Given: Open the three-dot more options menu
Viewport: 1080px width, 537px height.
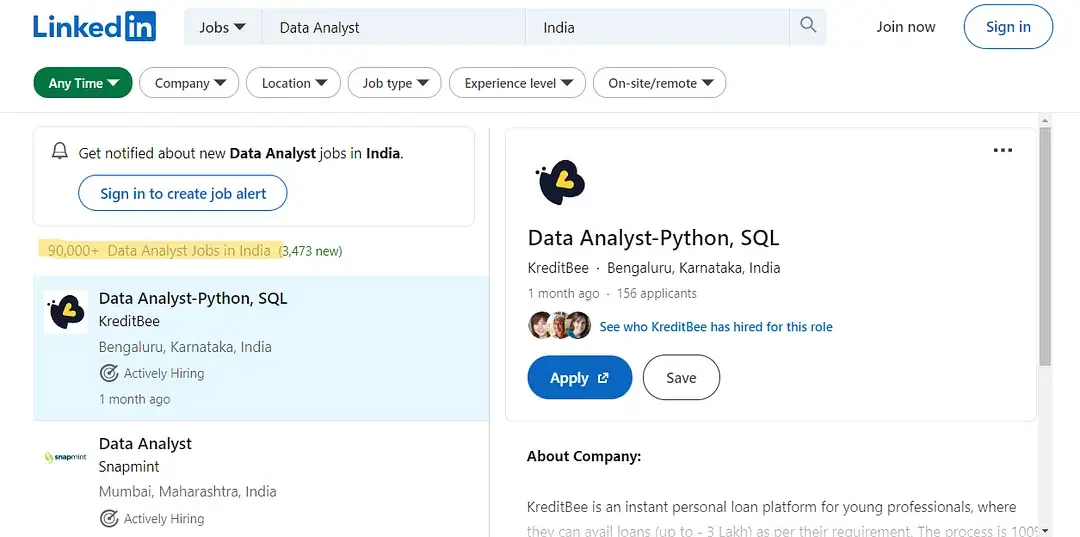Looking at the screenshot, I should pyautogui.click(x=1002, y=151).
